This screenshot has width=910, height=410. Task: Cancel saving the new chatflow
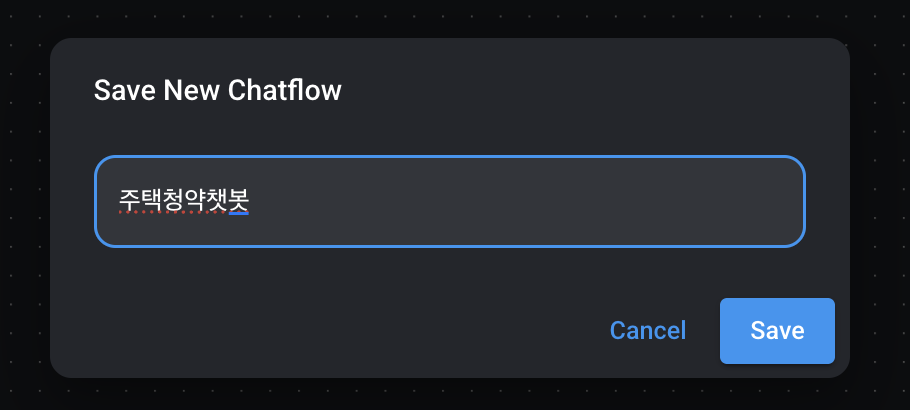[x=648, y=331]
